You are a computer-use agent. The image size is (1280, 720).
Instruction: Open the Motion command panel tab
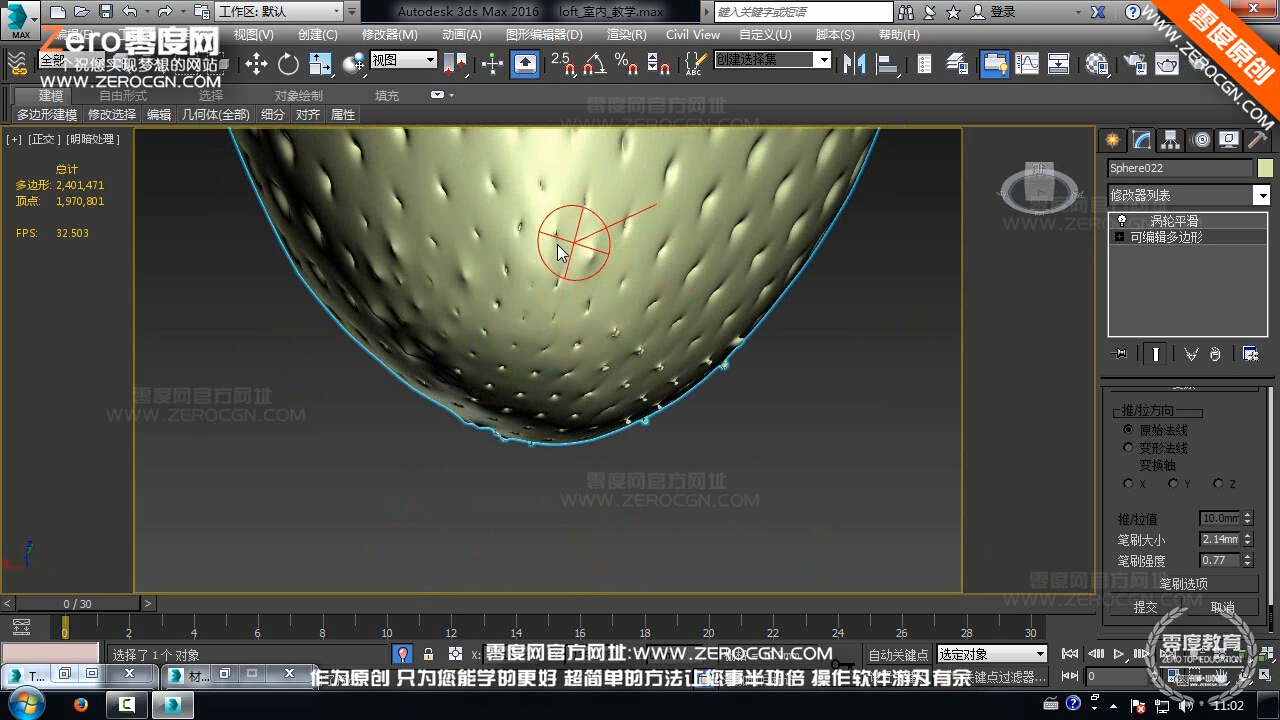point(1201,140)
